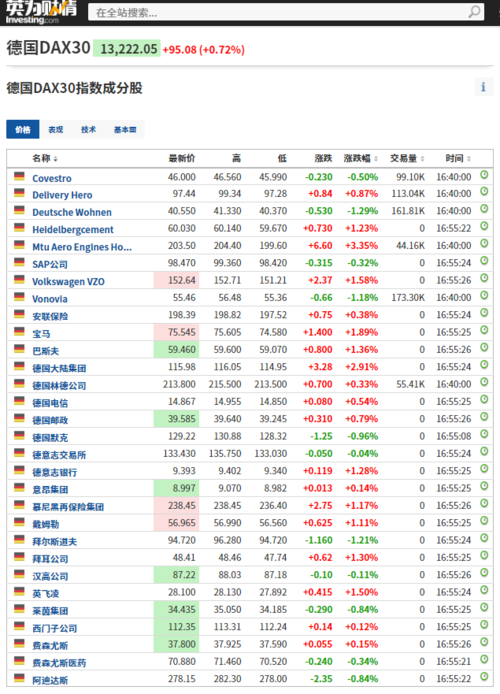Click the 最新价 column header
500x694 pixels.
pyautogui.click(x=182, y=158)
